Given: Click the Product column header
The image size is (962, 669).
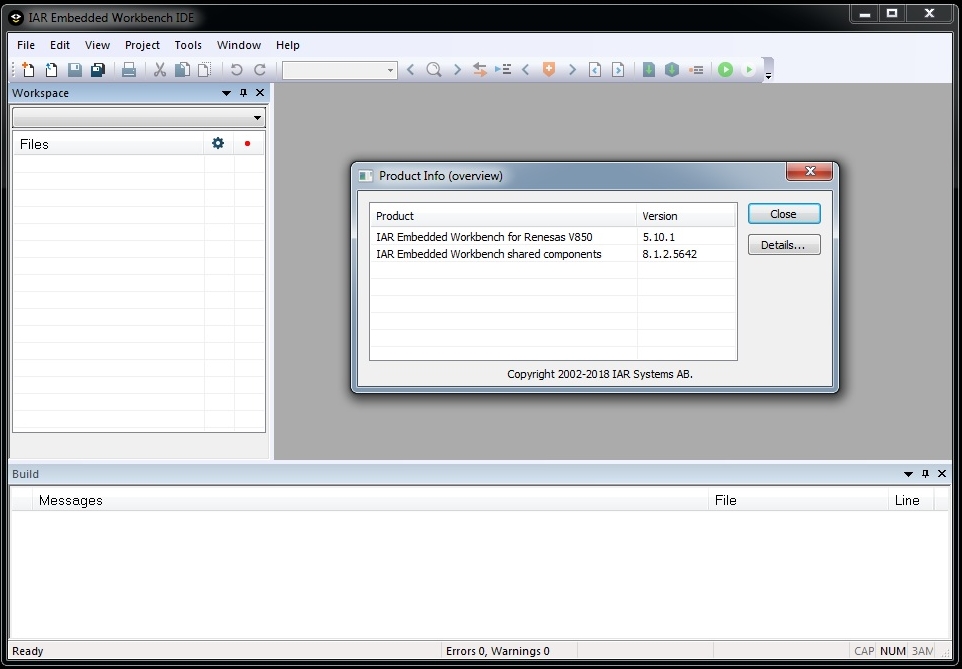Looking at the screenshot, I should 503,216.
